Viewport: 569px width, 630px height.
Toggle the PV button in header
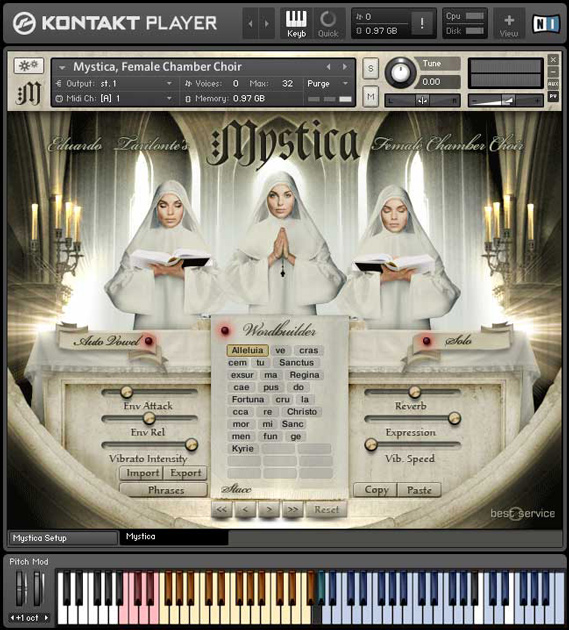[x=554, y=96]
